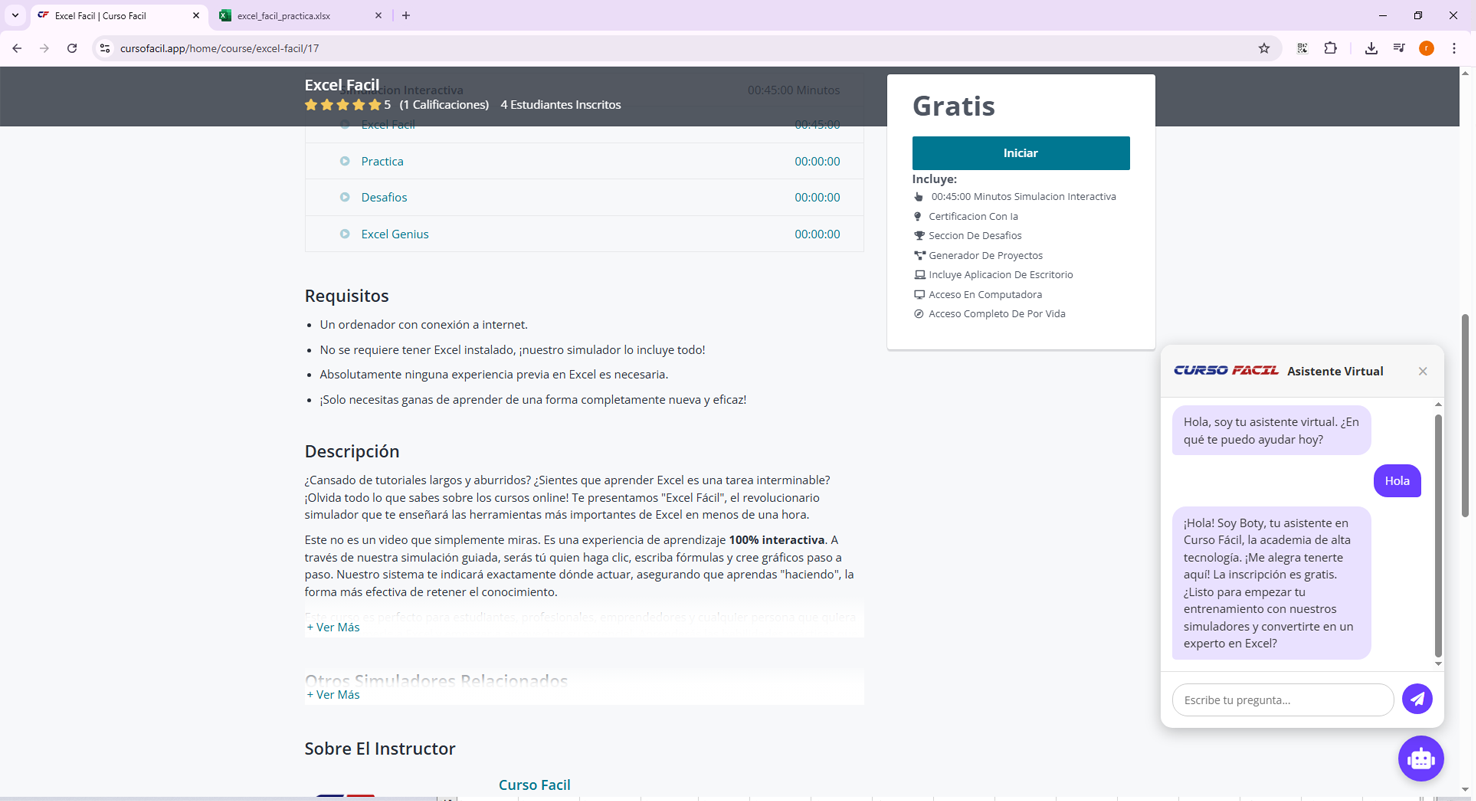This screenshot has height=801, width=1476.
Task: Open a new browser tab
Action: (x=406, y=15)
